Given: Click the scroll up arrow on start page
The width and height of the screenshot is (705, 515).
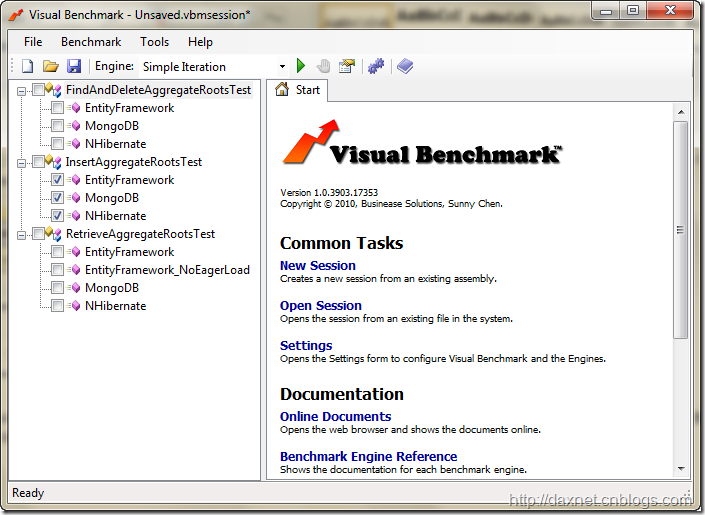Looking at the screenshot, I should (x=681, y=112).
